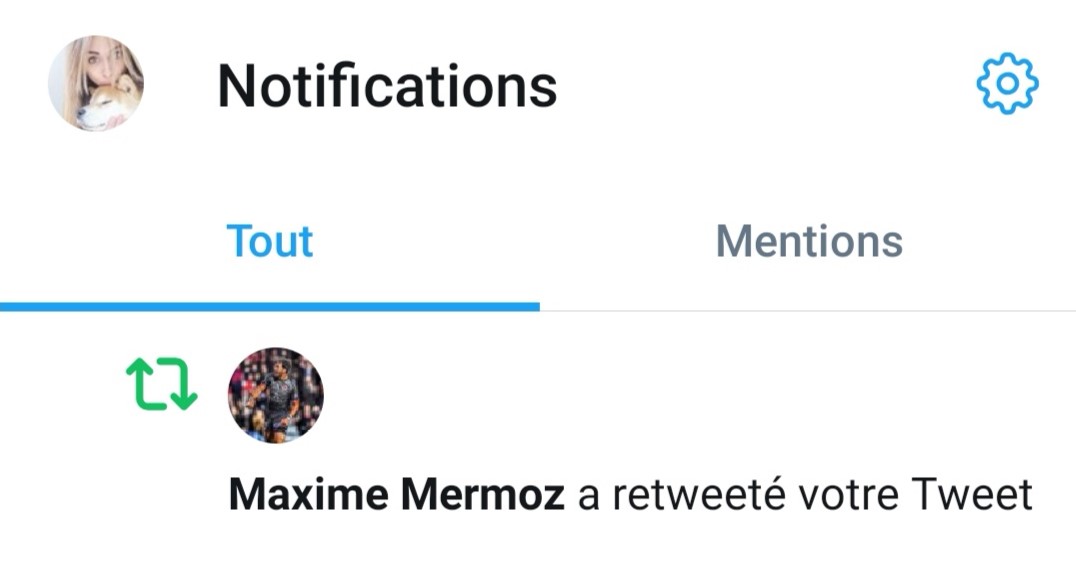Open Maxime Mermoz's profile via name

[x=396, y=496]
